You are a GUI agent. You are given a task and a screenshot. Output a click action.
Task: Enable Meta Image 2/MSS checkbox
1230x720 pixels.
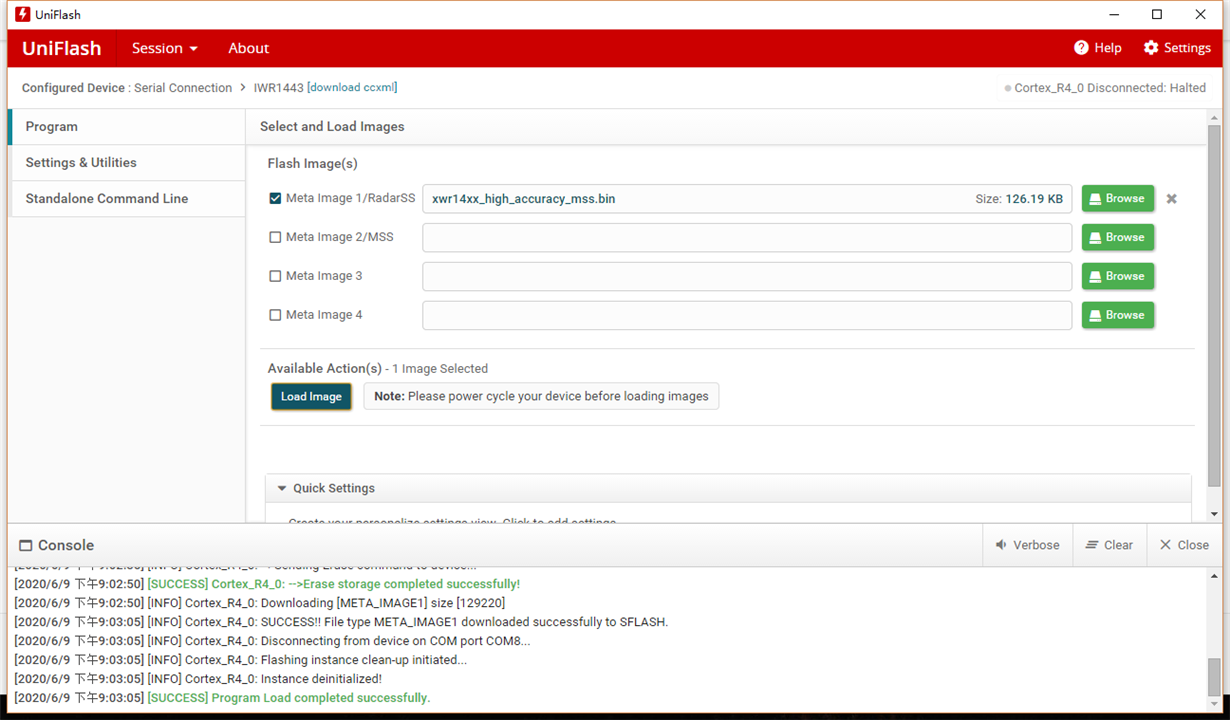pos(275,237)
